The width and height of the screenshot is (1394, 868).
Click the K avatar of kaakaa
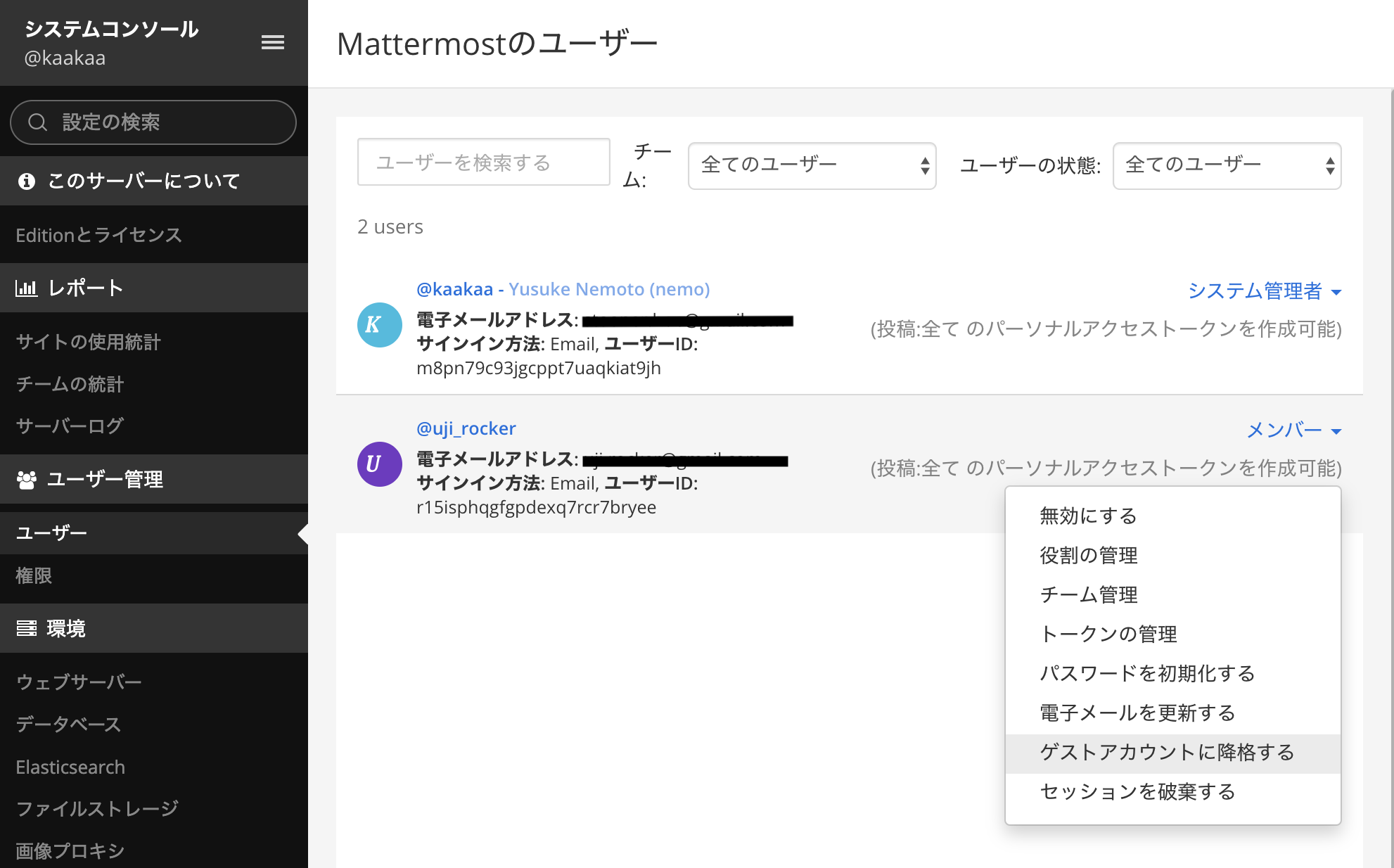(x=380, y=325)
